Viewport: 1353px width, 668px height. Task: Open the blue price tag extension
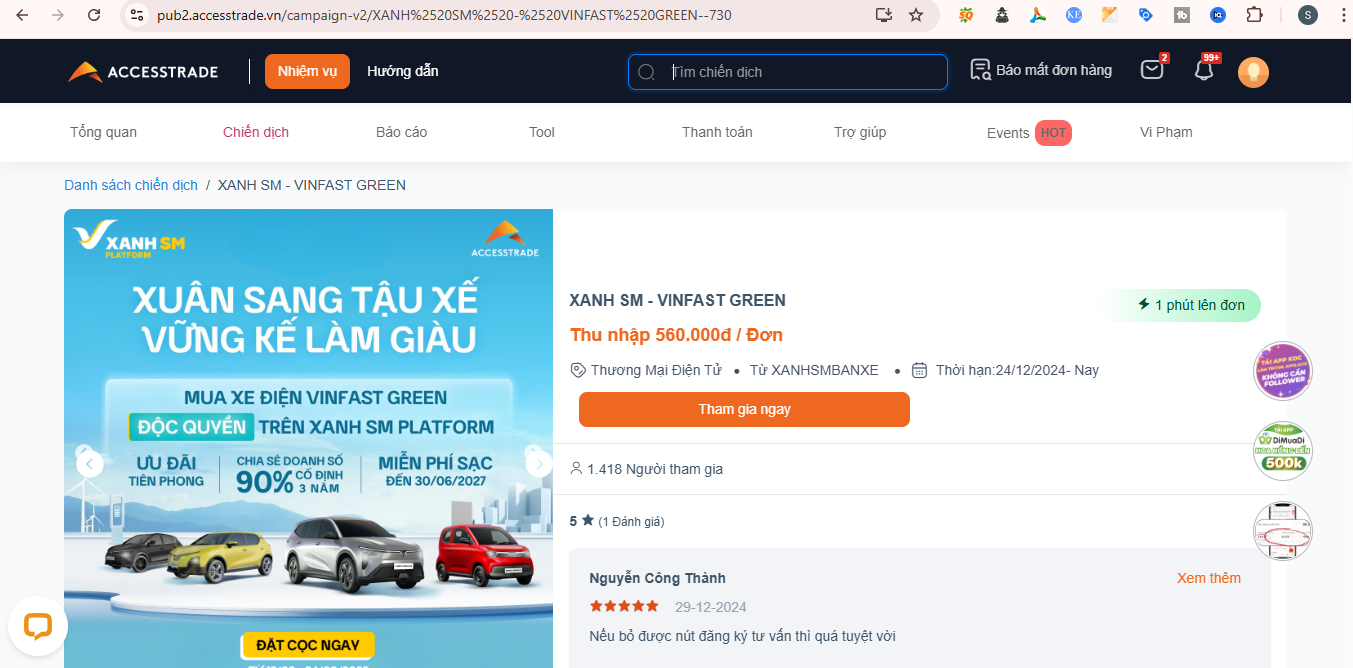pyautogui.click(x=1146, y=15)
